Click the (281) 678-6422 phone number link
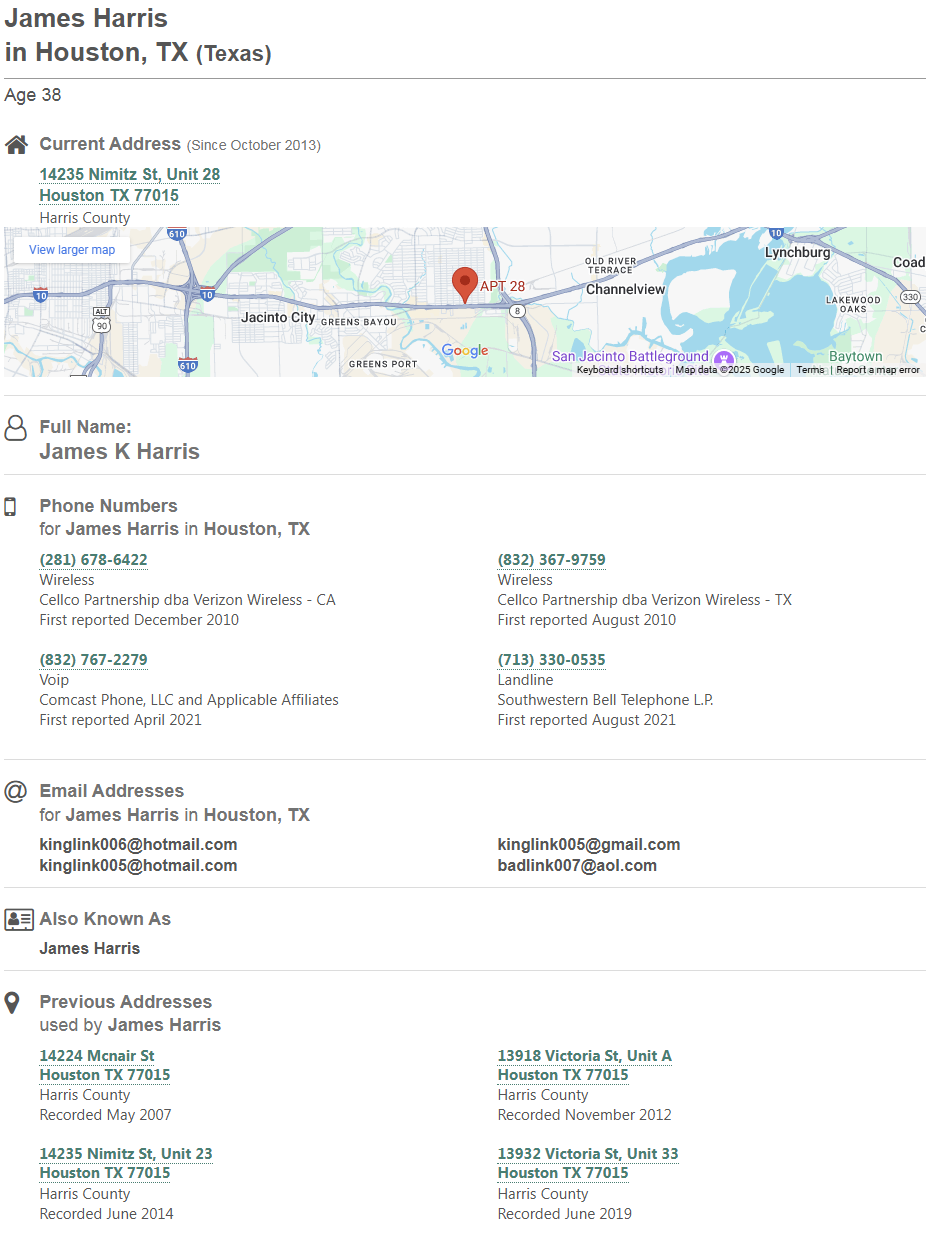 [x=93, y=560]
